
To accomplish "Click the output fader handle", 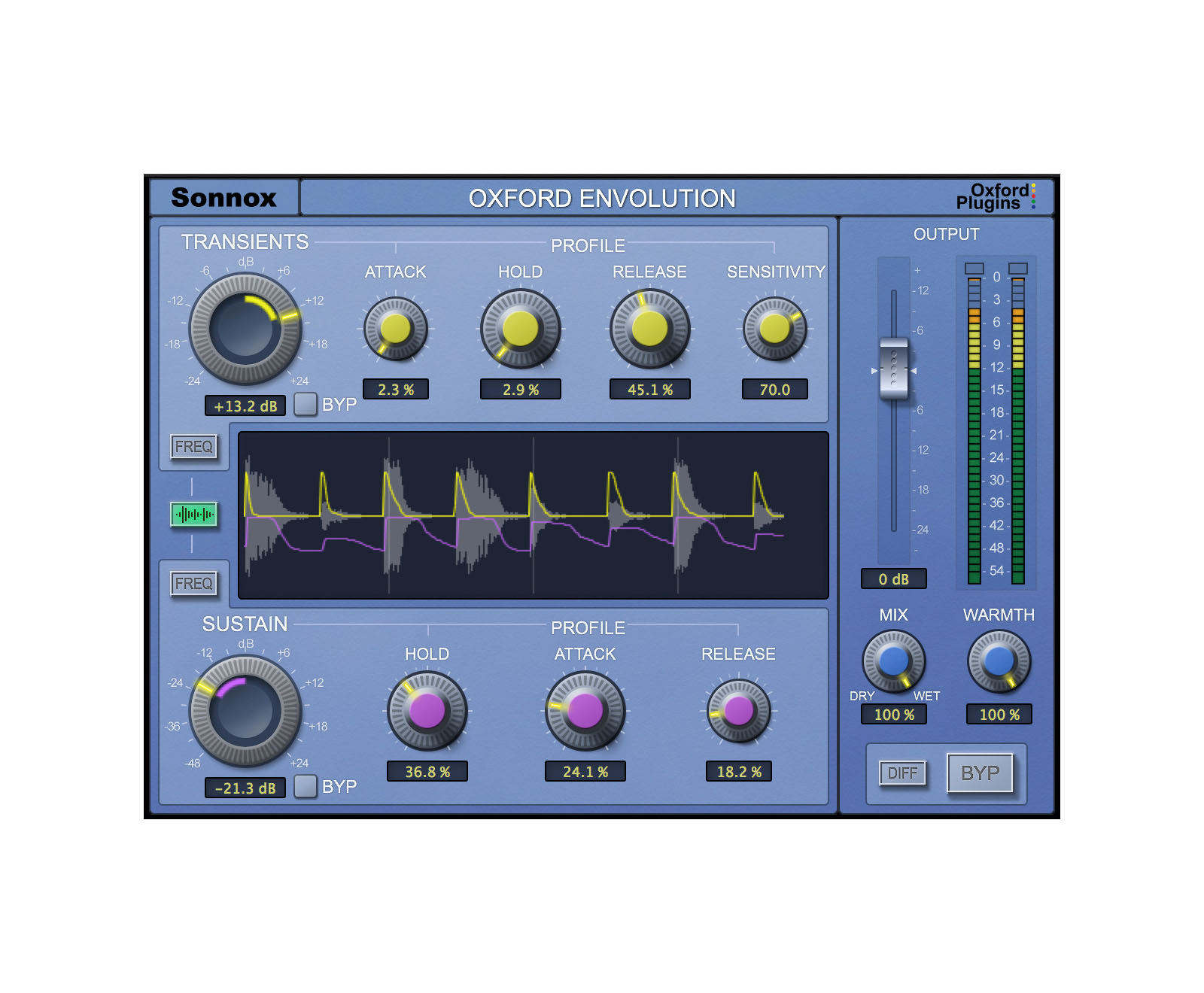I will coord(893,369).
